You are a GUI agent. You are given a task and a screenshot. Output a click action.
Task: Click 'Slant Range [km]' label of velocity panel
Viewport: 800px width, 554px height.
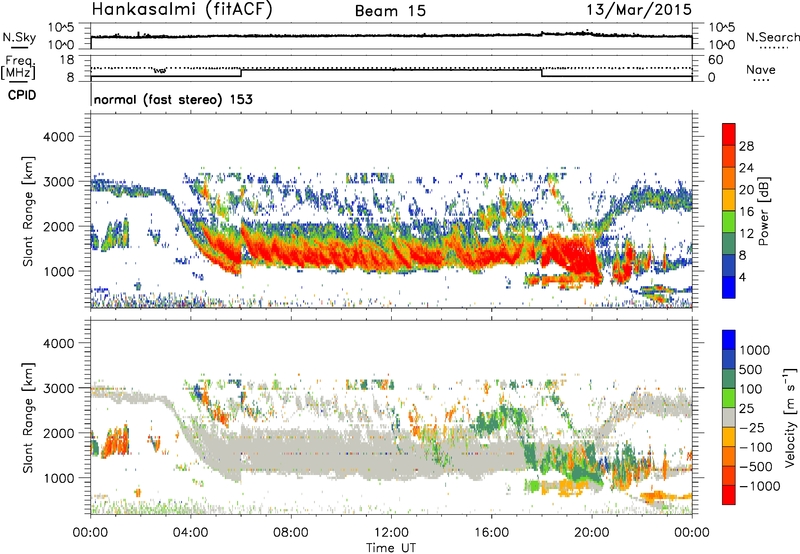[28, 417]
